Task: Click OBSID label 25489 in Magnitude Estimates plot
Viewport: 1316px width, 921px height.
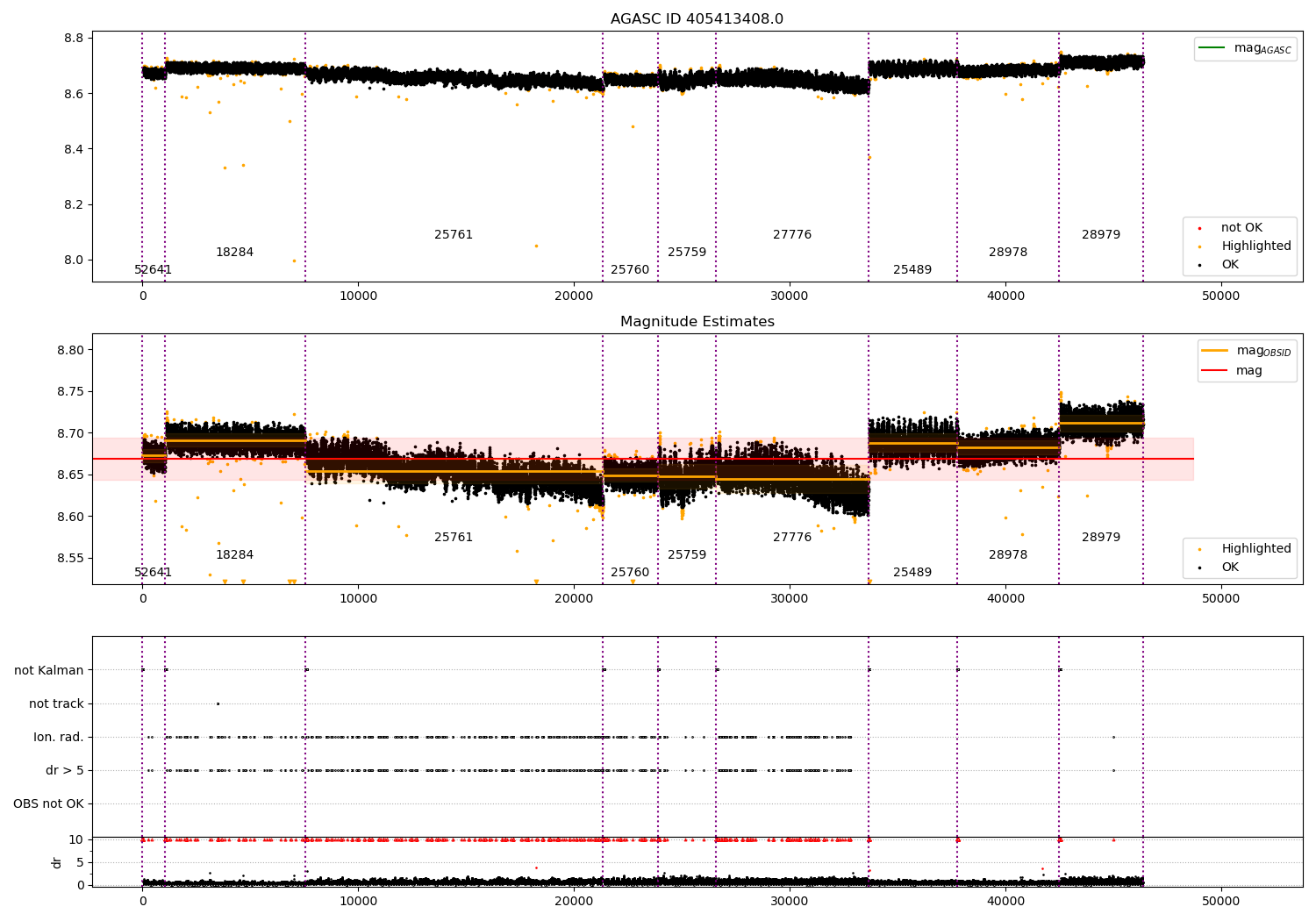Action: click(x=912, y=573)
